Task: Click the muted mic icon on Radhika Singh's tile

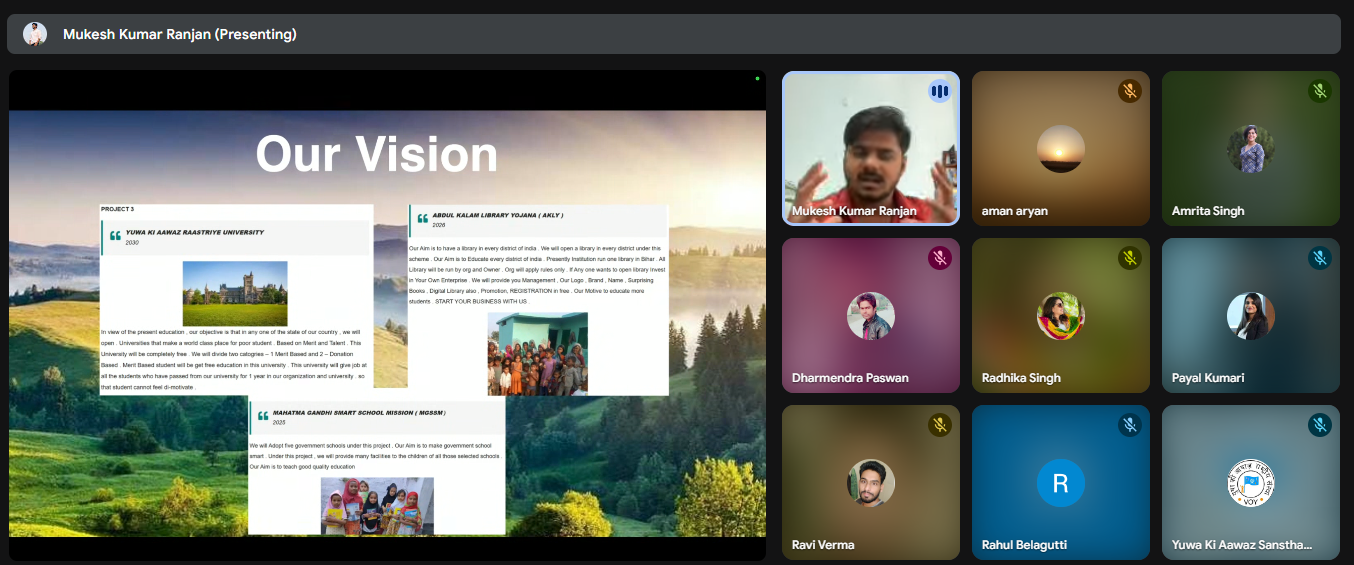Action: (x=1129, y=258)
